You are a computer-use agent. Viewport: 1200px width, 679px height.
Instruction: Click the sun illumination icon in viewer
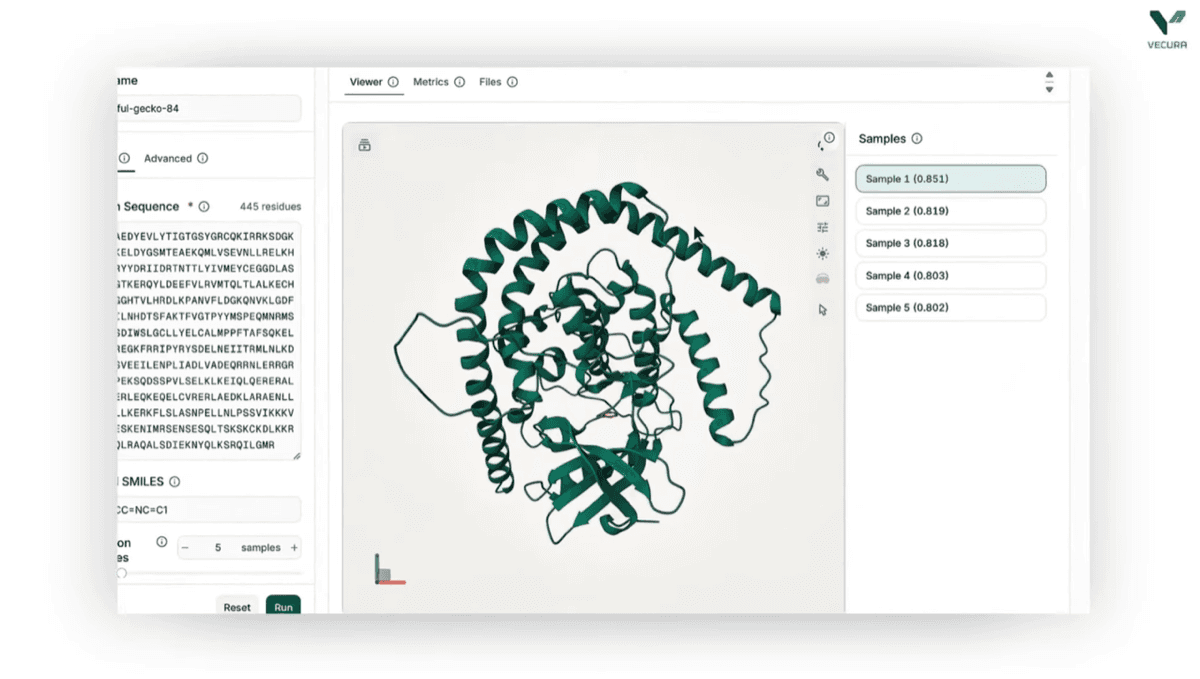[823, 254]
